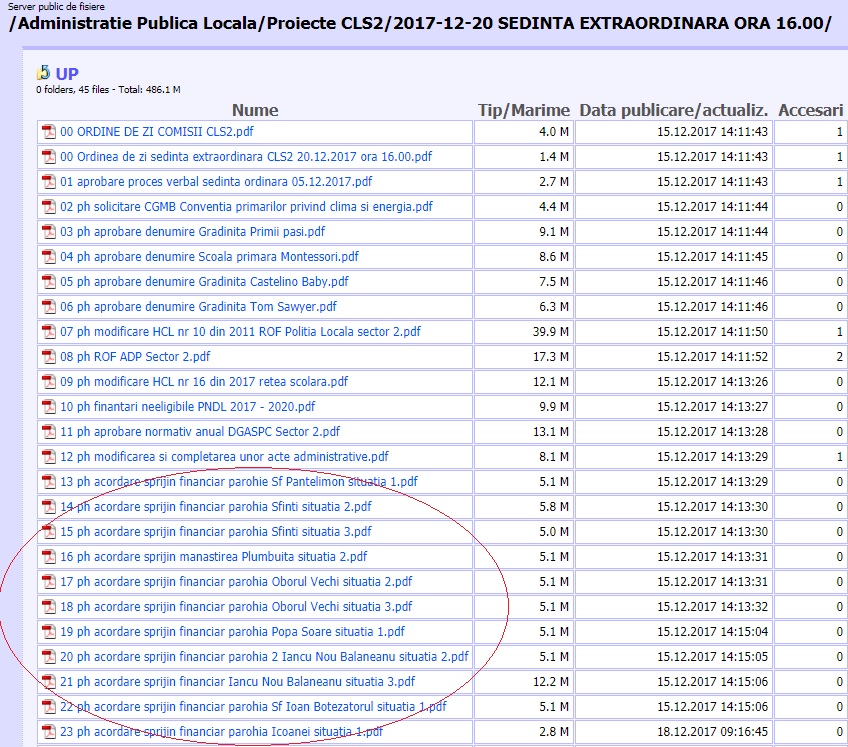
Task: Click PDF icon beside 00 ORDINE DE ZI COMISII
Action: (48, 132)
